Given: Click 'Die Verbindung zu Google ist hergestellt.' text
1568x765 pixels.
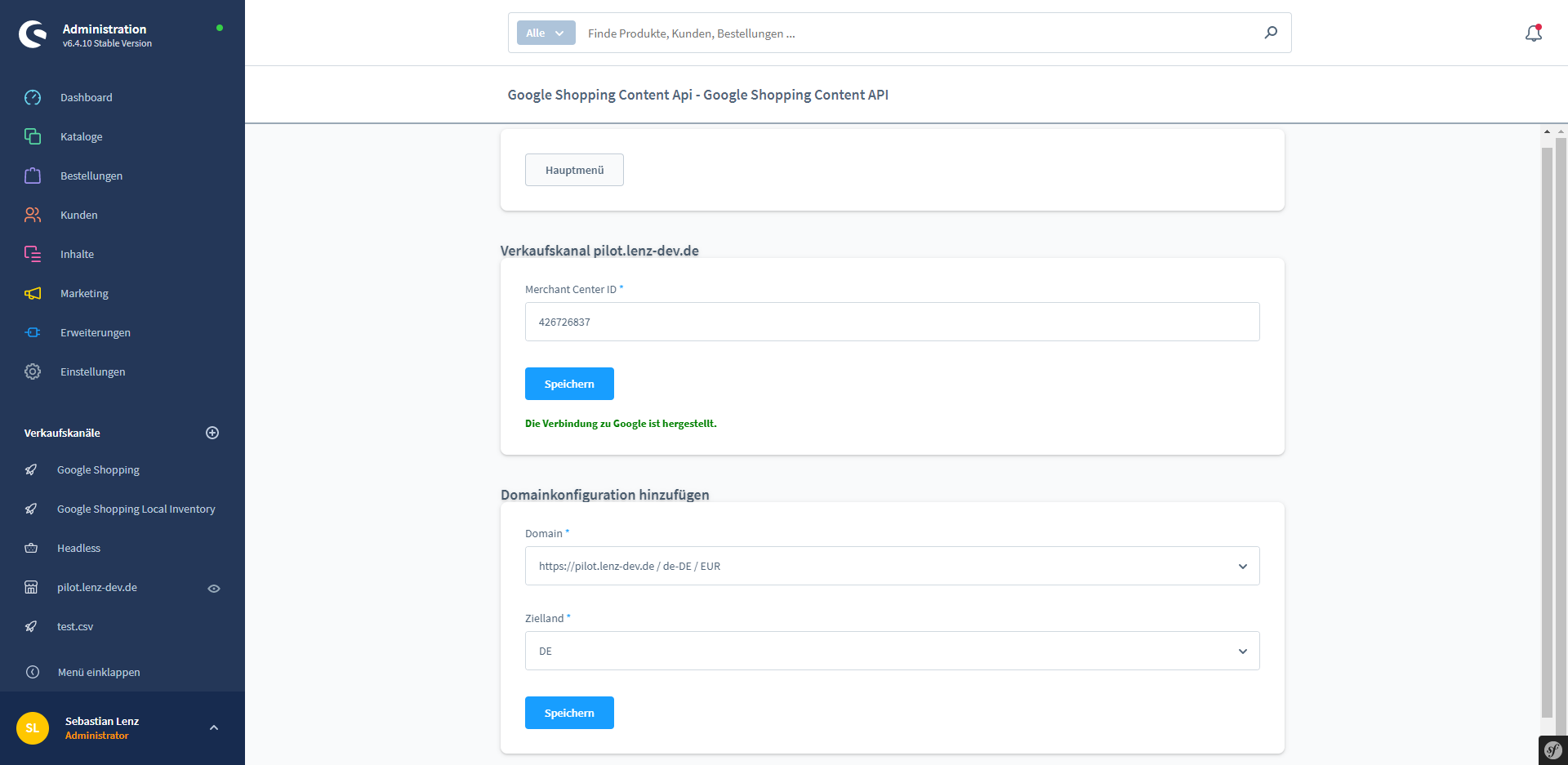Looking at the screenshot, I should [621, 424].
